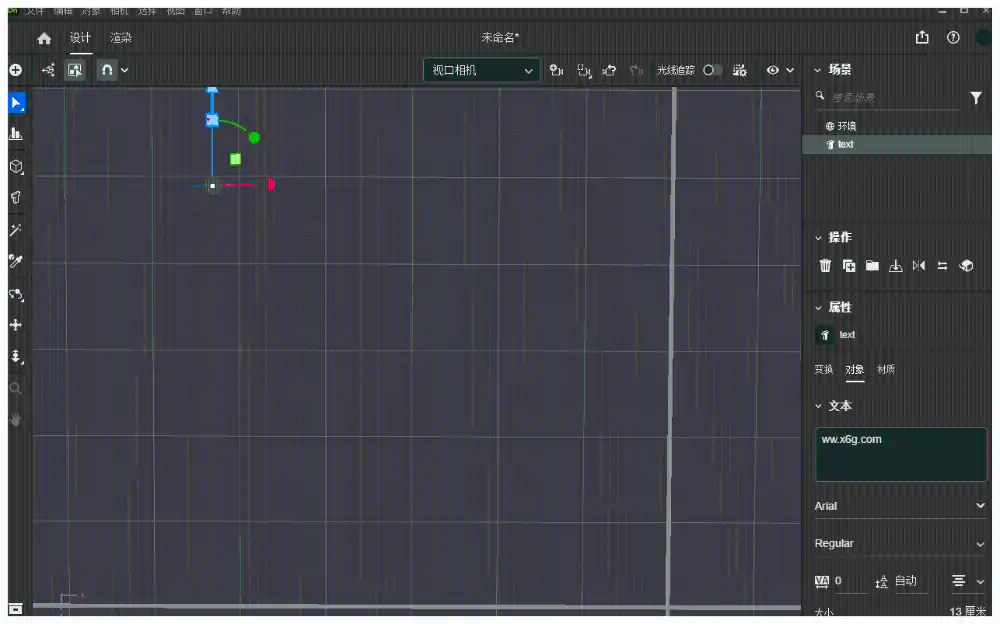Toggle the magnet snapping button
The height and width of the screenshot is (624, 1000).
[107, 70]
